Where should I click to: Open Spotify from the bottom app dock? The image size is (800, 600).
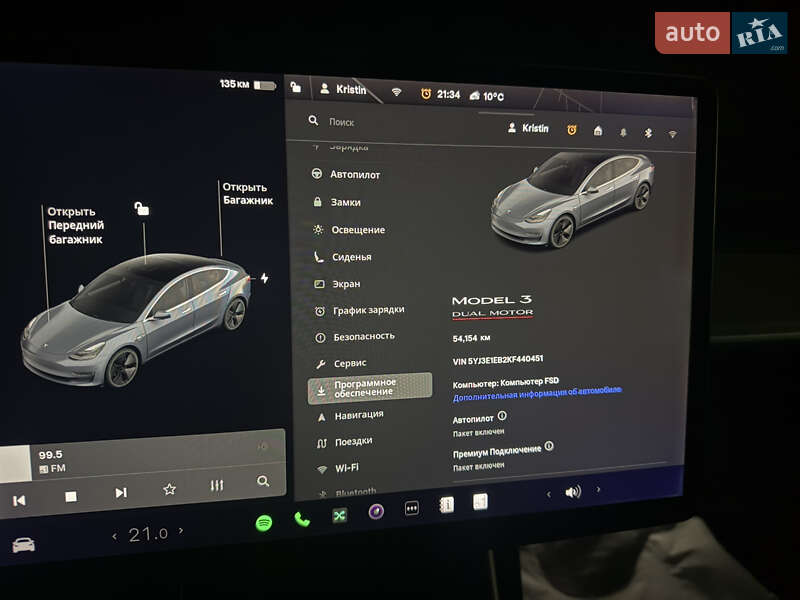tap(263, 521)
